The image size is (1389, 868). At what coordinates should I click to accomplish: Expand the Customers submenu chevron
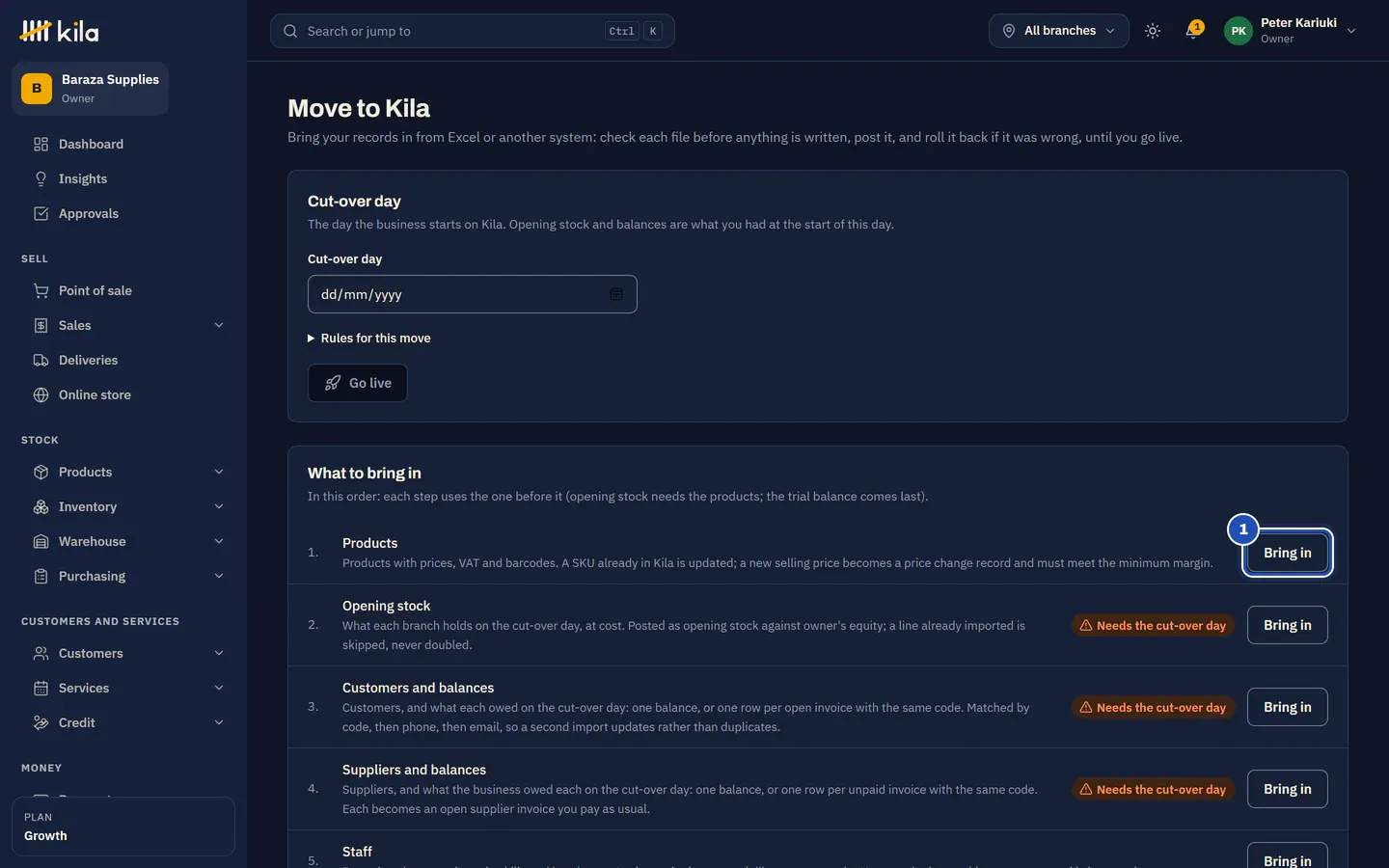click(x=219, y=653)
